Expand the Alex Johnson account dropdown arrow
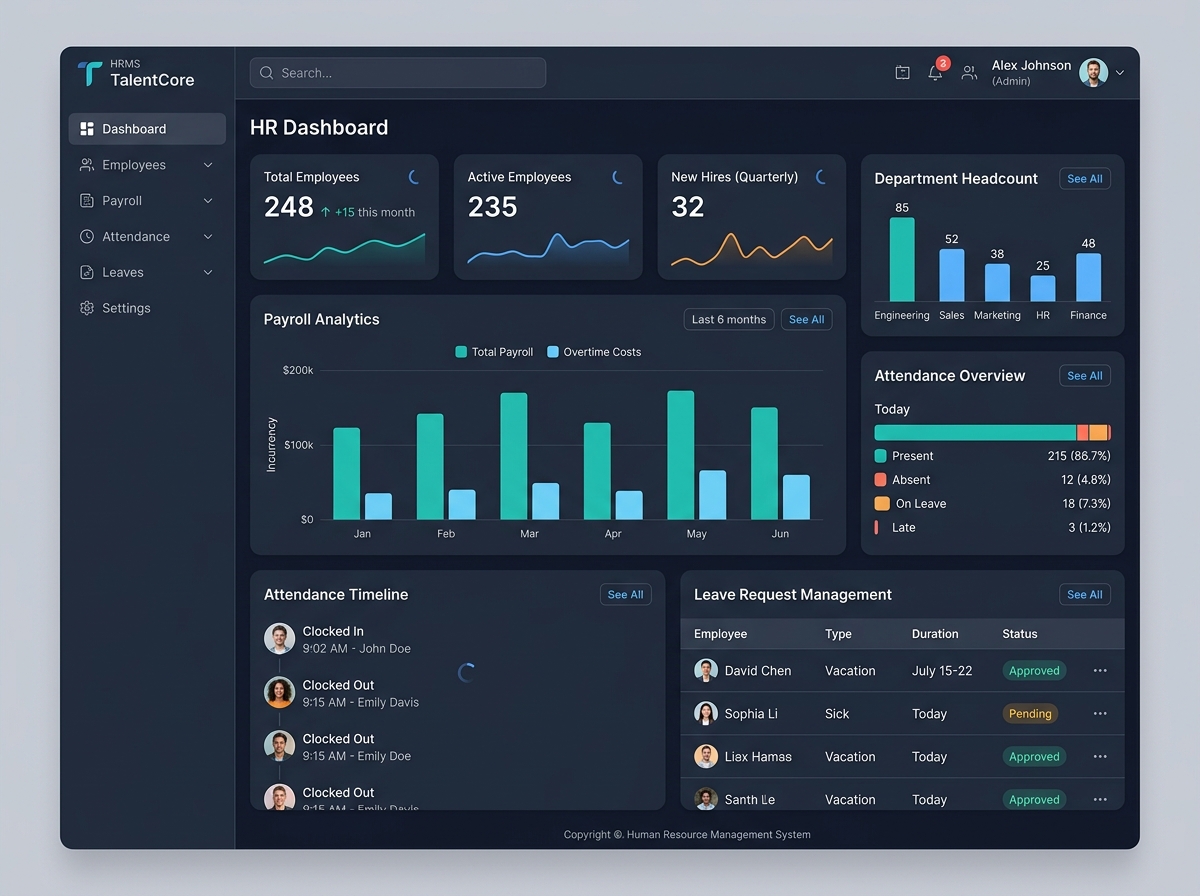1200x896 pixels. [1120, 73]
